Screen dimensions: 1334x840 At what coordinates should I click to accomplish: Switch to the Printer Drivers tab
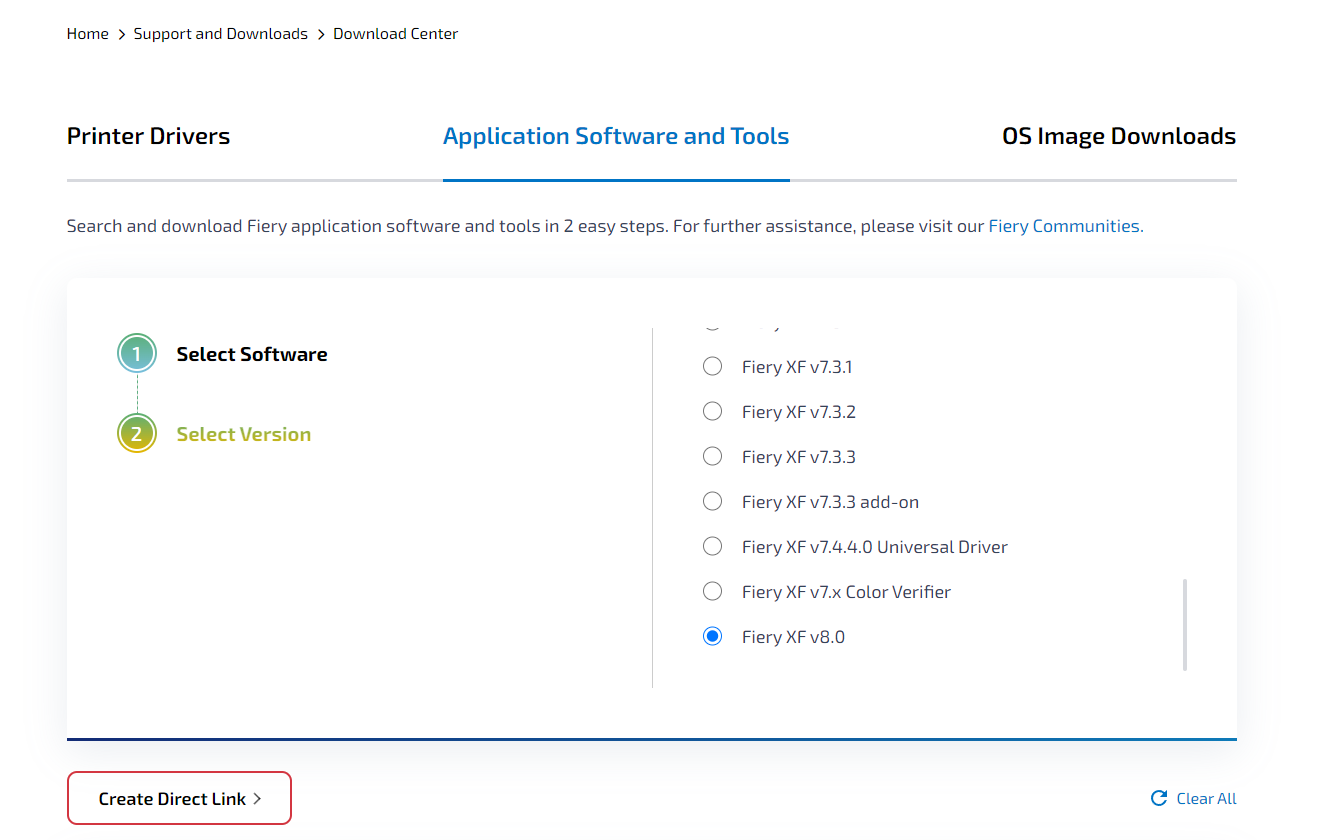(x=148, y=137)
